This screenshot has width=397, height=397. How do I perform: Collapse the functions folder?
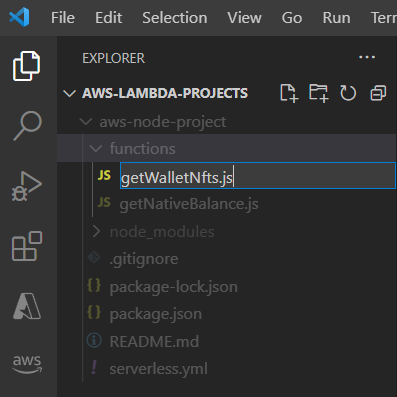[96, 149]
